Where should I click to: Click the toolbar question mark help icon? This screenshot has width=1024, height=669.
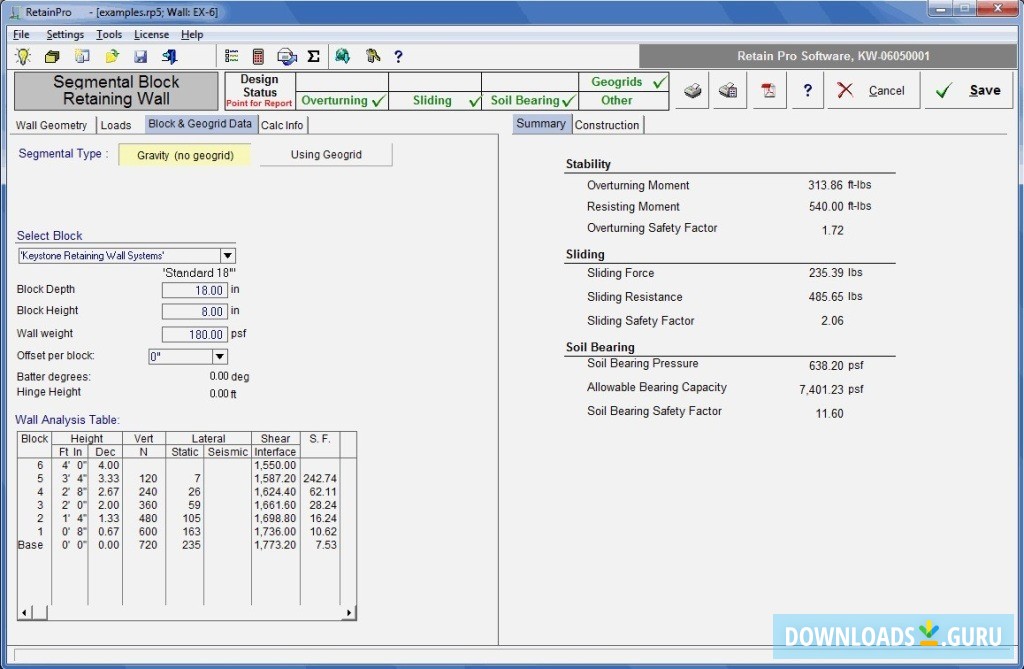[x=398, y=57]
